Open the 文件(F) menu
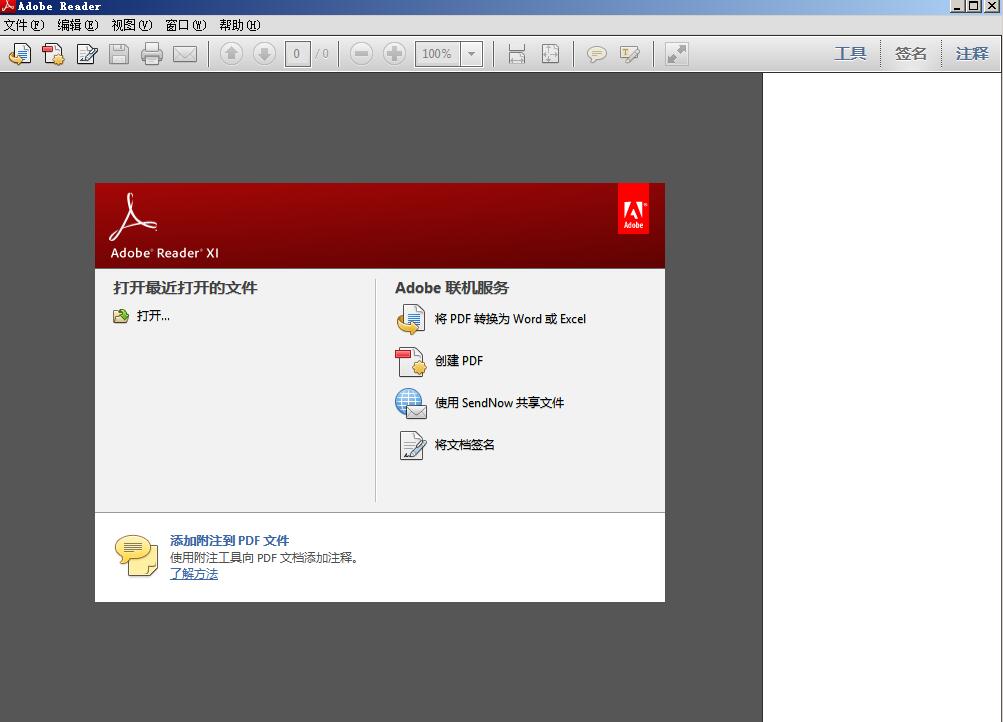This screenshot has width=1003, height=722. pyautogui.click(x=24, y=25)
